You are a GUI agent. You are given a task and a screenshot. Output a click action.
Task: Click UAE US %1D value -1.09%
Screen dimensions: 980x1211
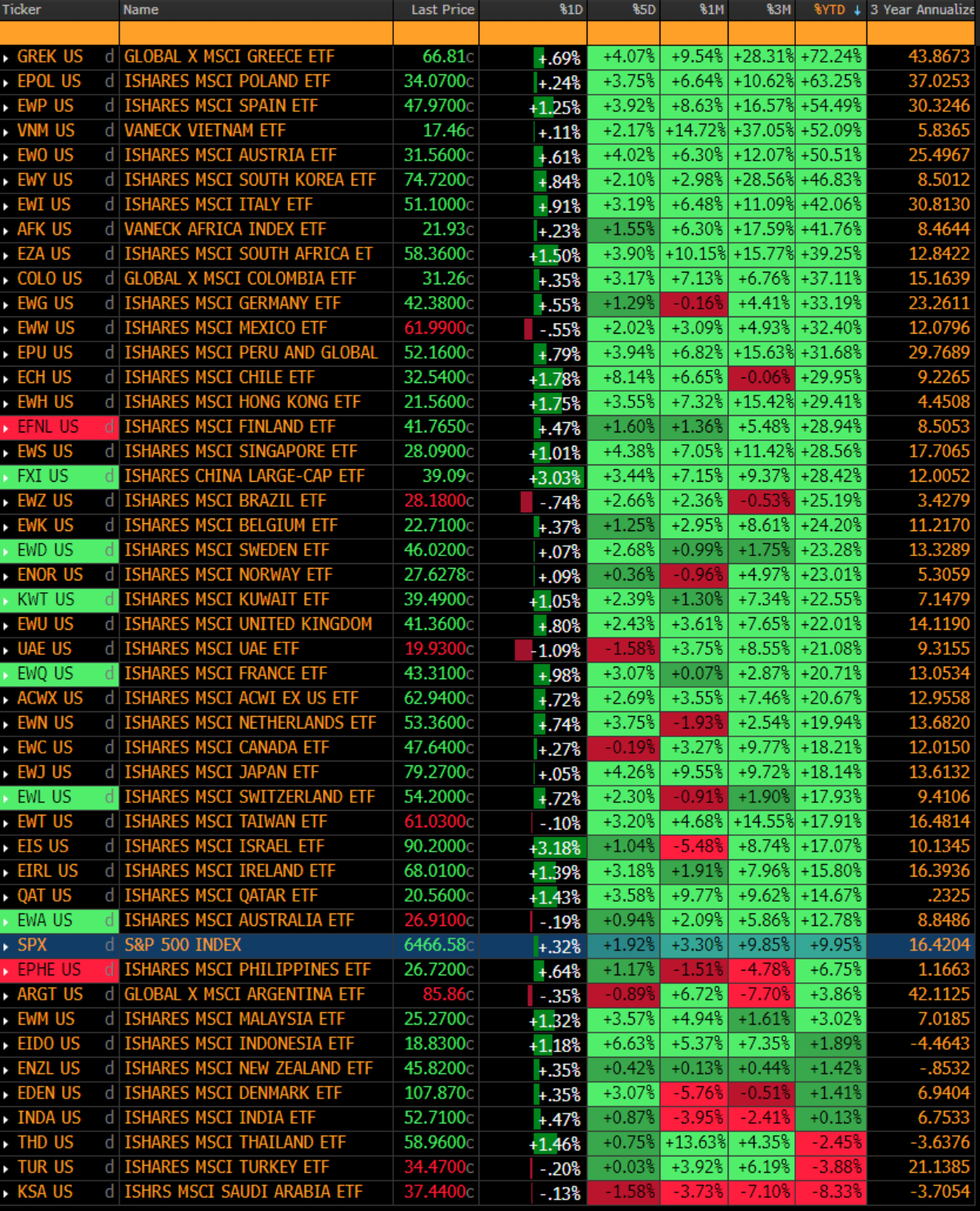[x=555, y=651]
